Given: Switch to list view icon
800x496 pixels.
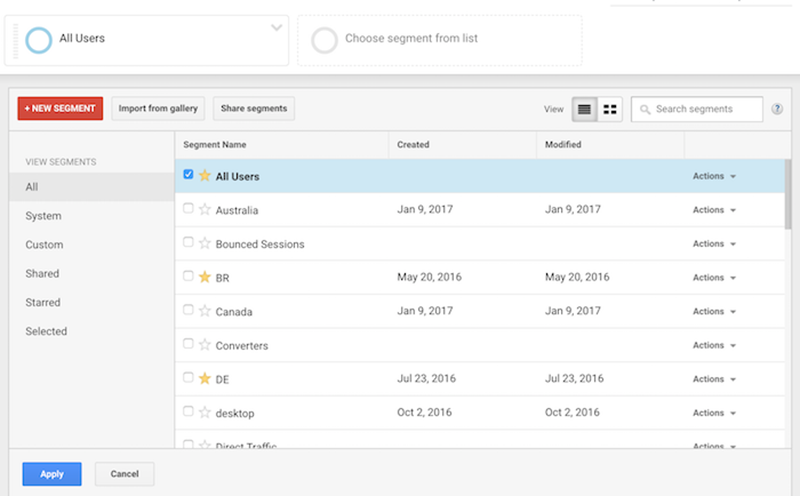Looking at the screenshot, I should click(584, 109).
